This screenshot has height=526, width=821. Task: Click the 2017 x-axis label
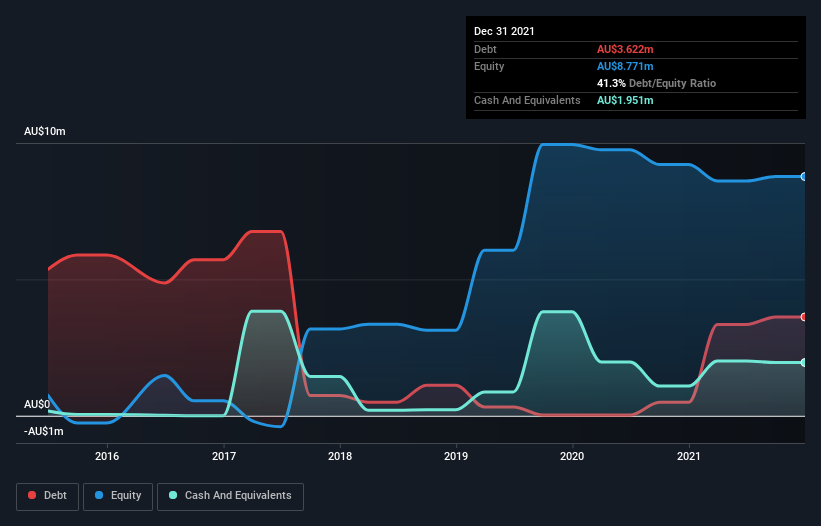[224, 456]
